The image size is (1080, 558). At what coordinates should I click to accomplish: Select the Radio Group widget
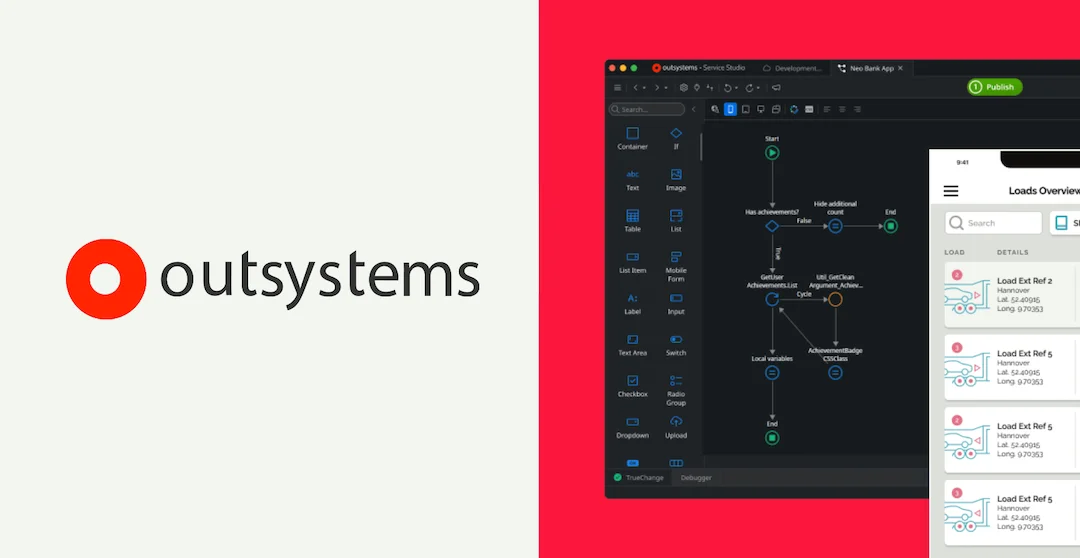tap(676, 391)
